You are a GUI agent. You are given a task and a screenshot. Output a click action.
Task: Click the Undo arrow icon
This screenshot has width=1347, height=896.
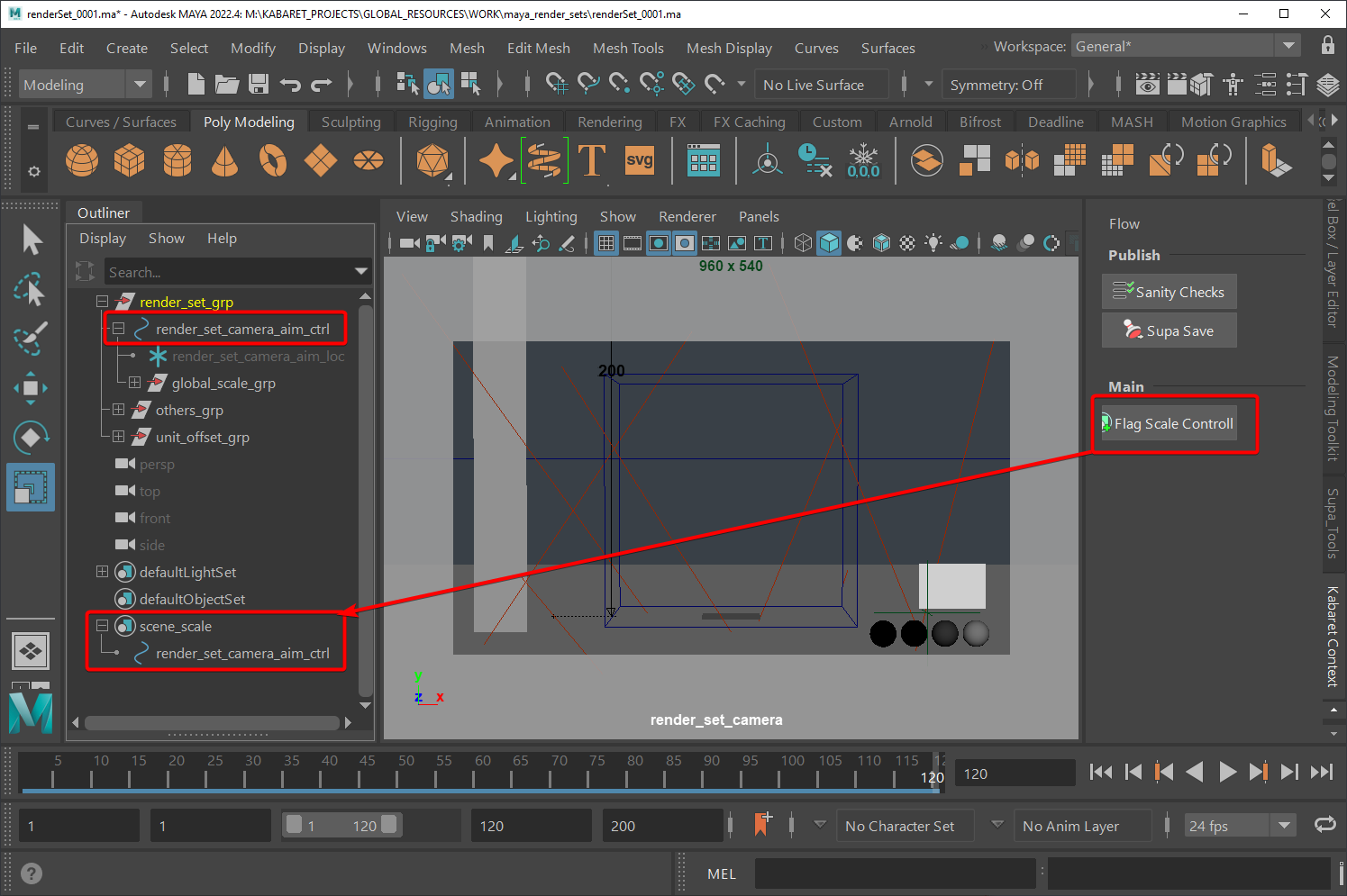click(x=290, y=85)
